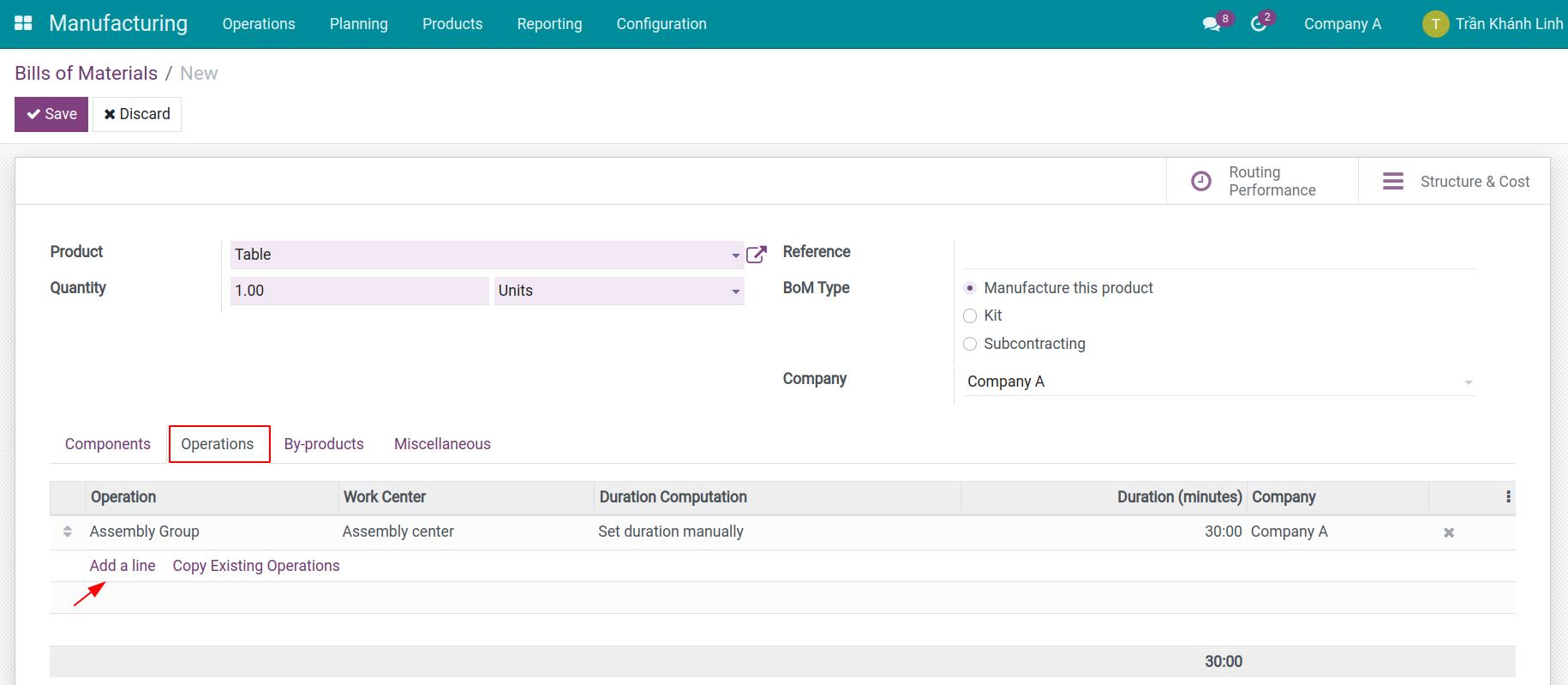Click the Reference input field
Screen dimensions: 1568x685
1220,255
